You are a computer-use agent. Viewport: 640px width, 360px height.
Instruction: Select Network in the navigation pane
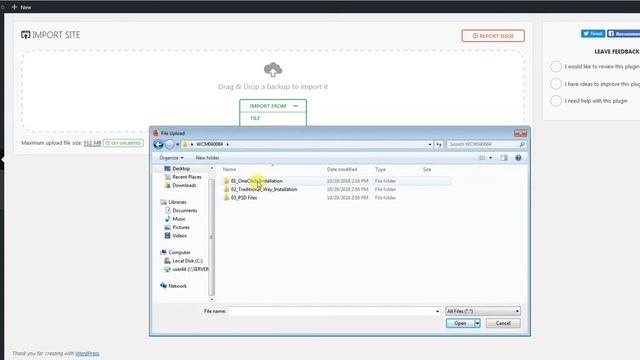177,286
